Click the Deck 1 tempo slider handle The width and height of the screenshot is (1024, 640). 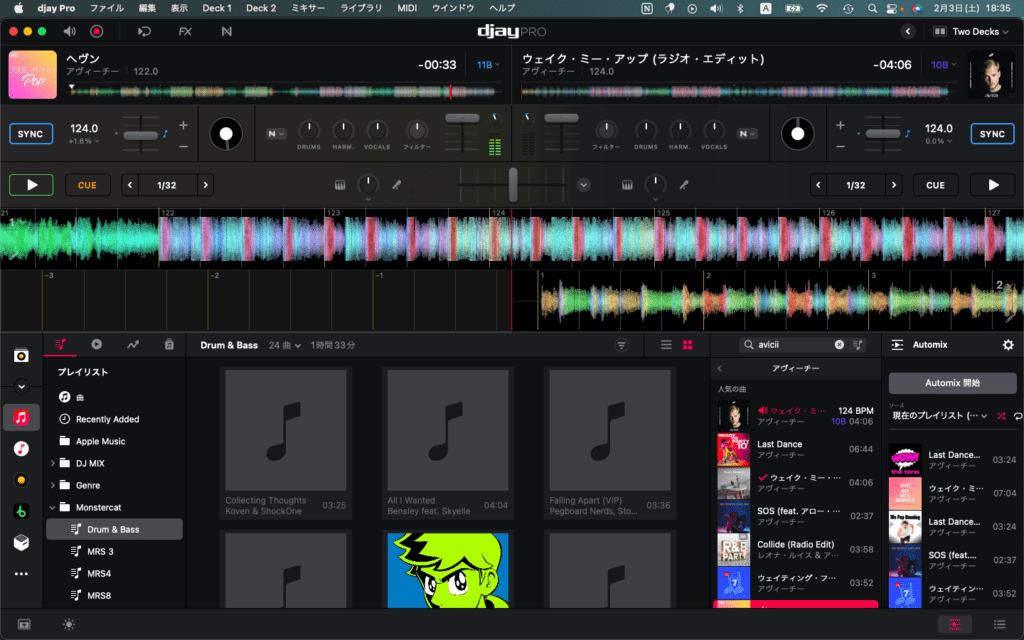coord(140,135)
